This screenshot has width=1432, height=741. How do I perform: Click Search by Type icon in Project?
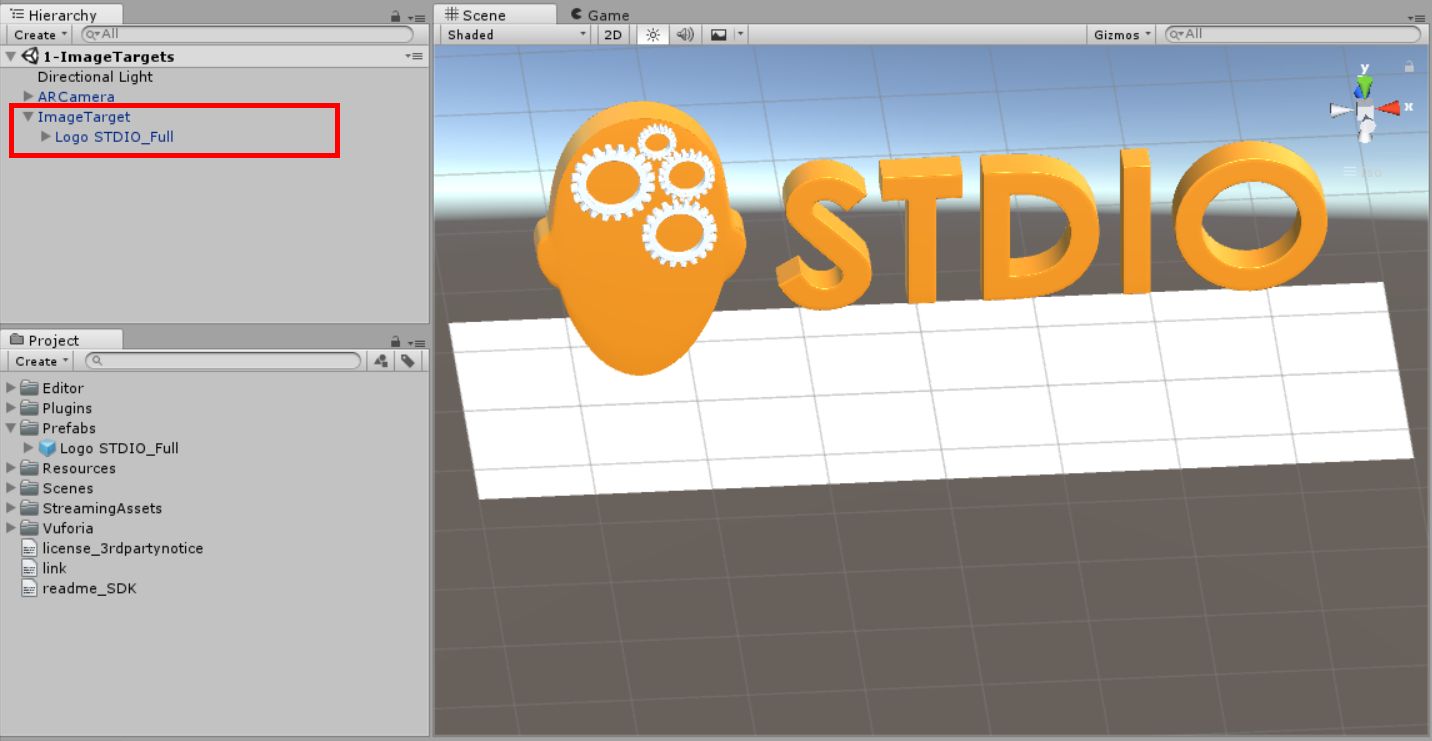point(380,360)
